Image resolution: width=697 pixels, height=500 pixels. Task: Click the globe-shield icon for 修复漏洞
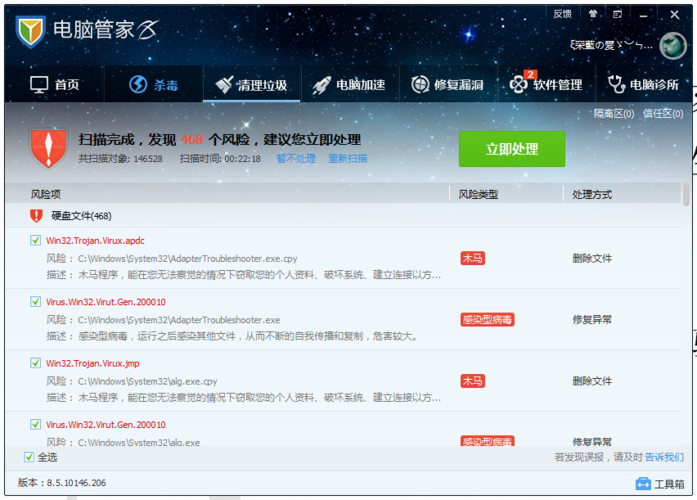tap(420, 84)
